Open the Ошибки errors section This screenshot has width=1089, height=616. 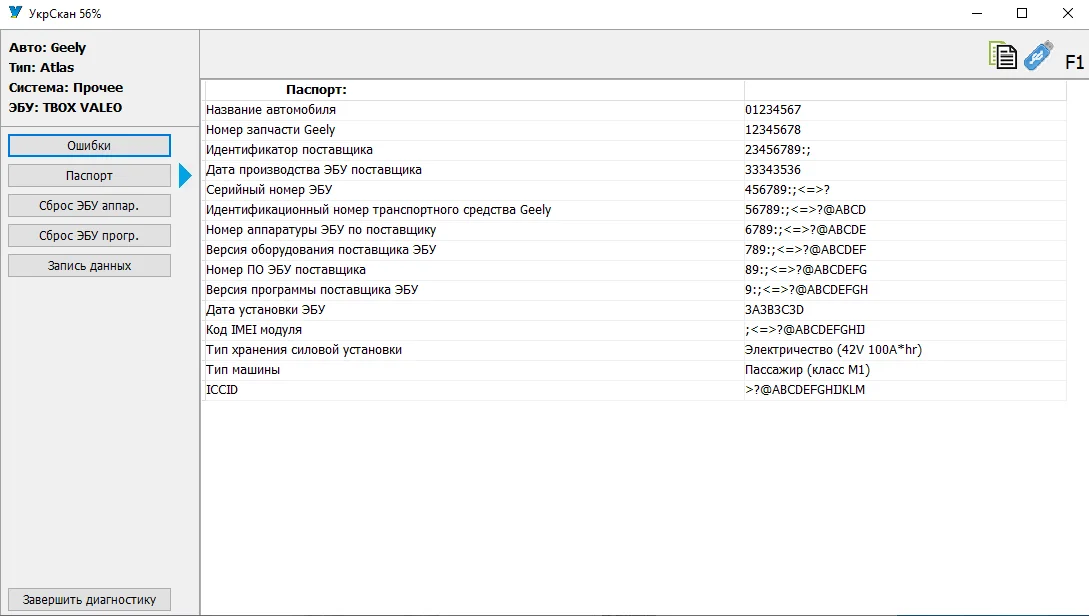89,146
